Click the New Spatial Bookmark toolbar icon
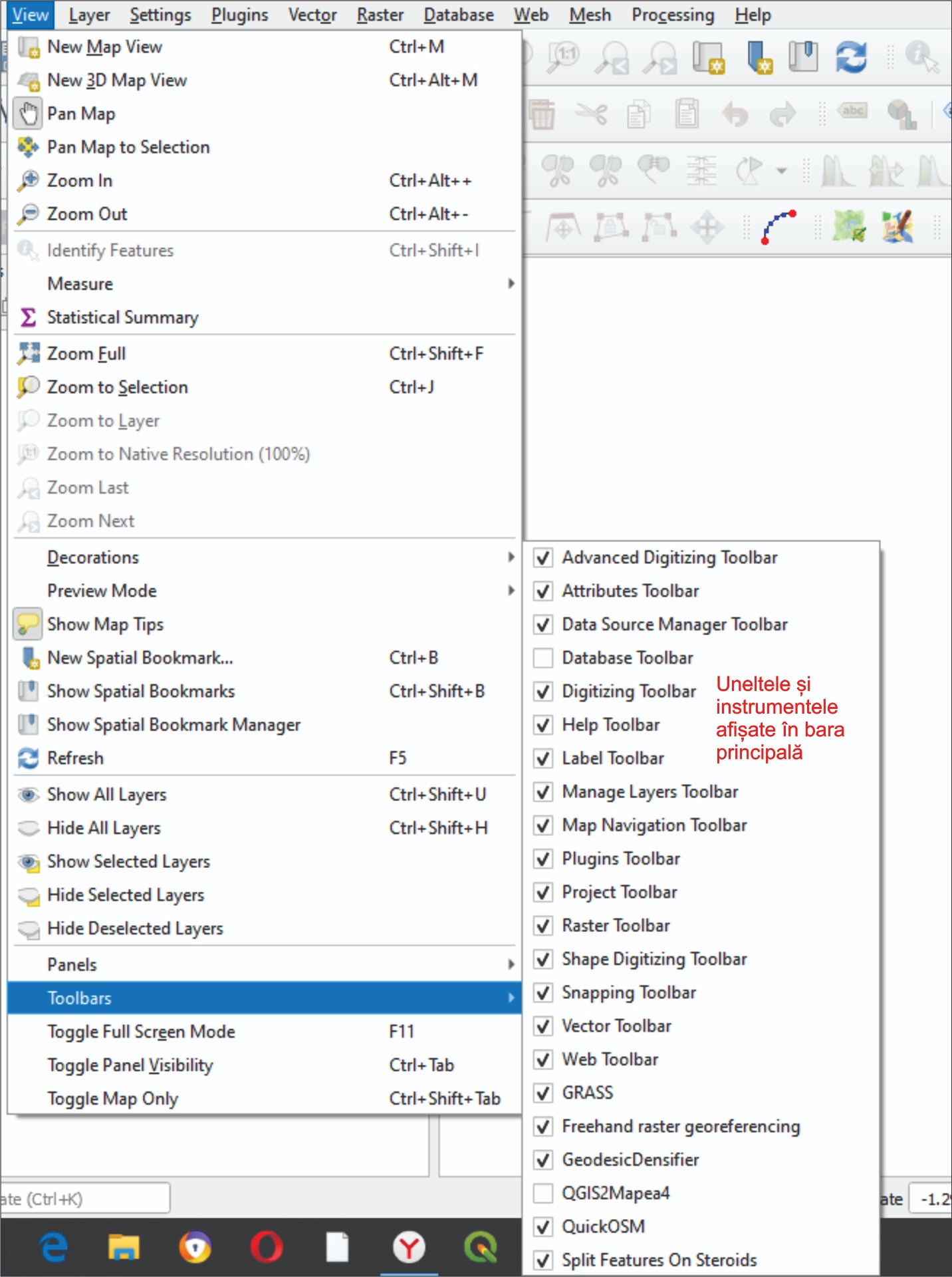 pyautogui.click(x=759, y=58)
